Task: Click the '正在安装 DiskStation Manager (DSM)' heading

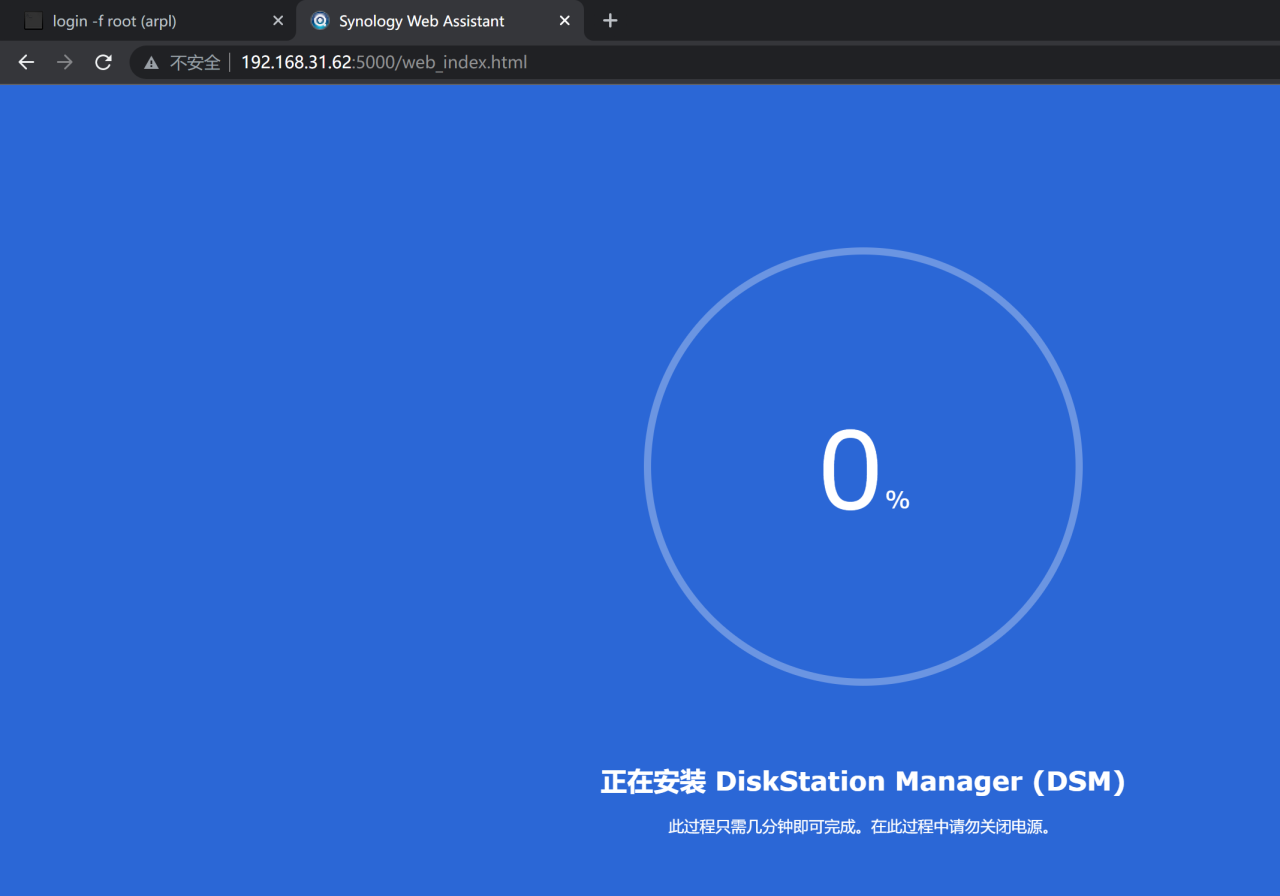Action: 863,781
